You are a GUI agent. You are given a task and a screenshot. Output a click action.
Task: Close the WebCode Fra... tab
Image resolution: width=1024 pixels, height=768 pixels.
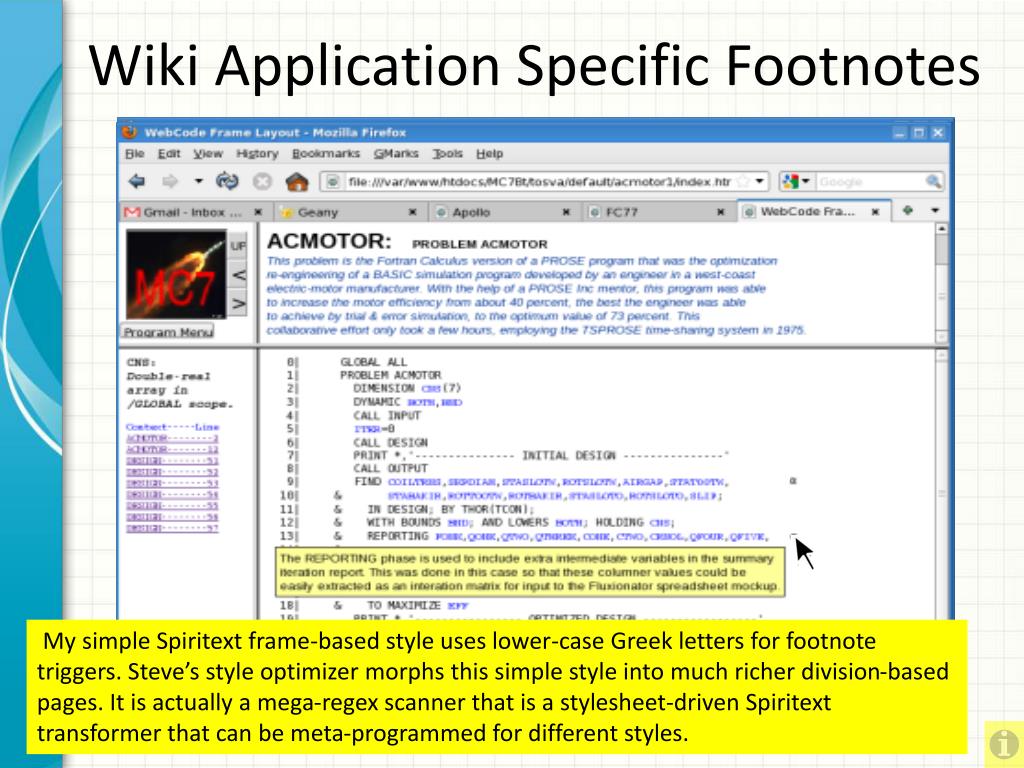click(x=876, y=212)
